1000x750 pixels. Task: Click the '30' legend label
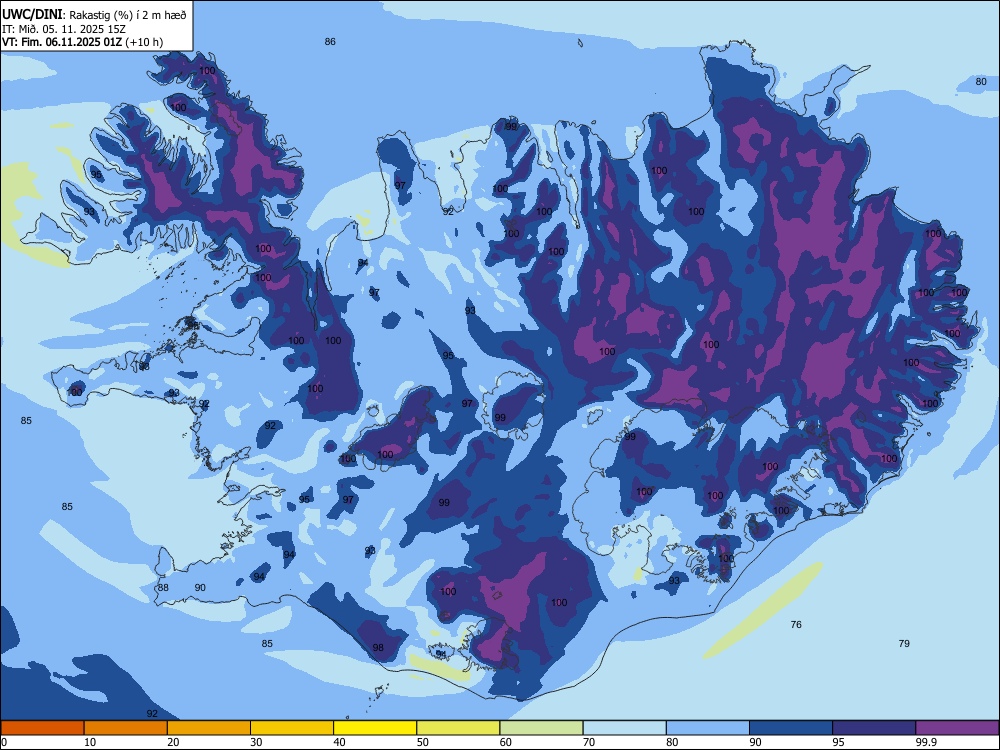256,742
